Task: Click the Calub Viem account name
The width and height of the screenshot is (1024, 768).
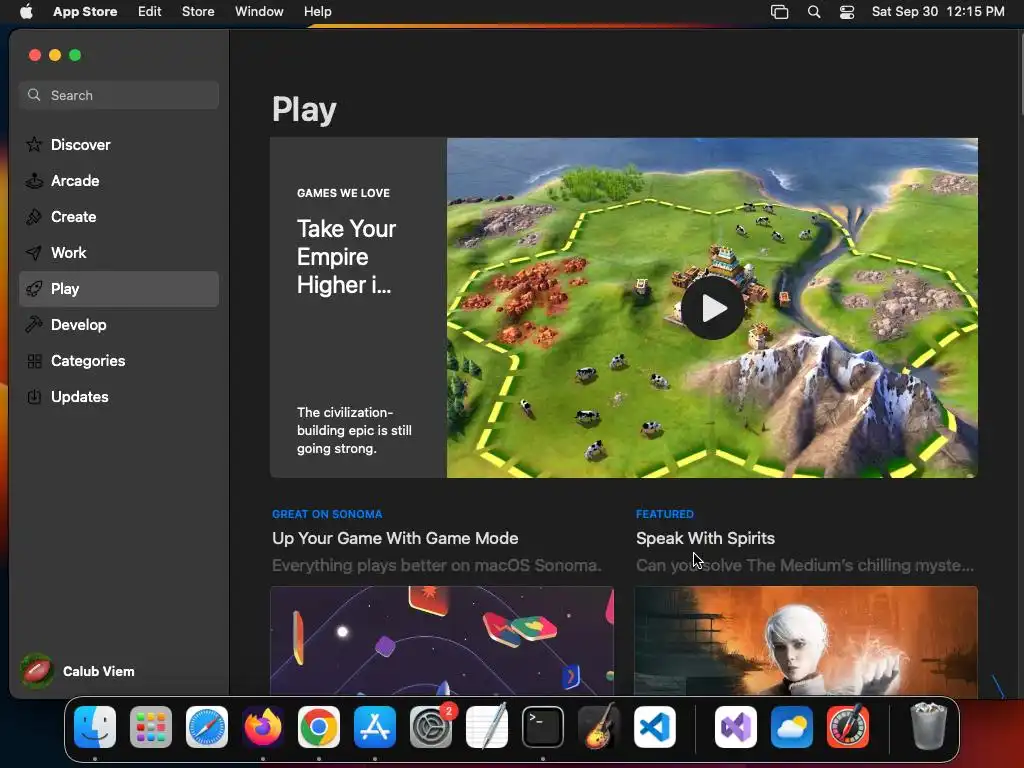Action: 99,671
